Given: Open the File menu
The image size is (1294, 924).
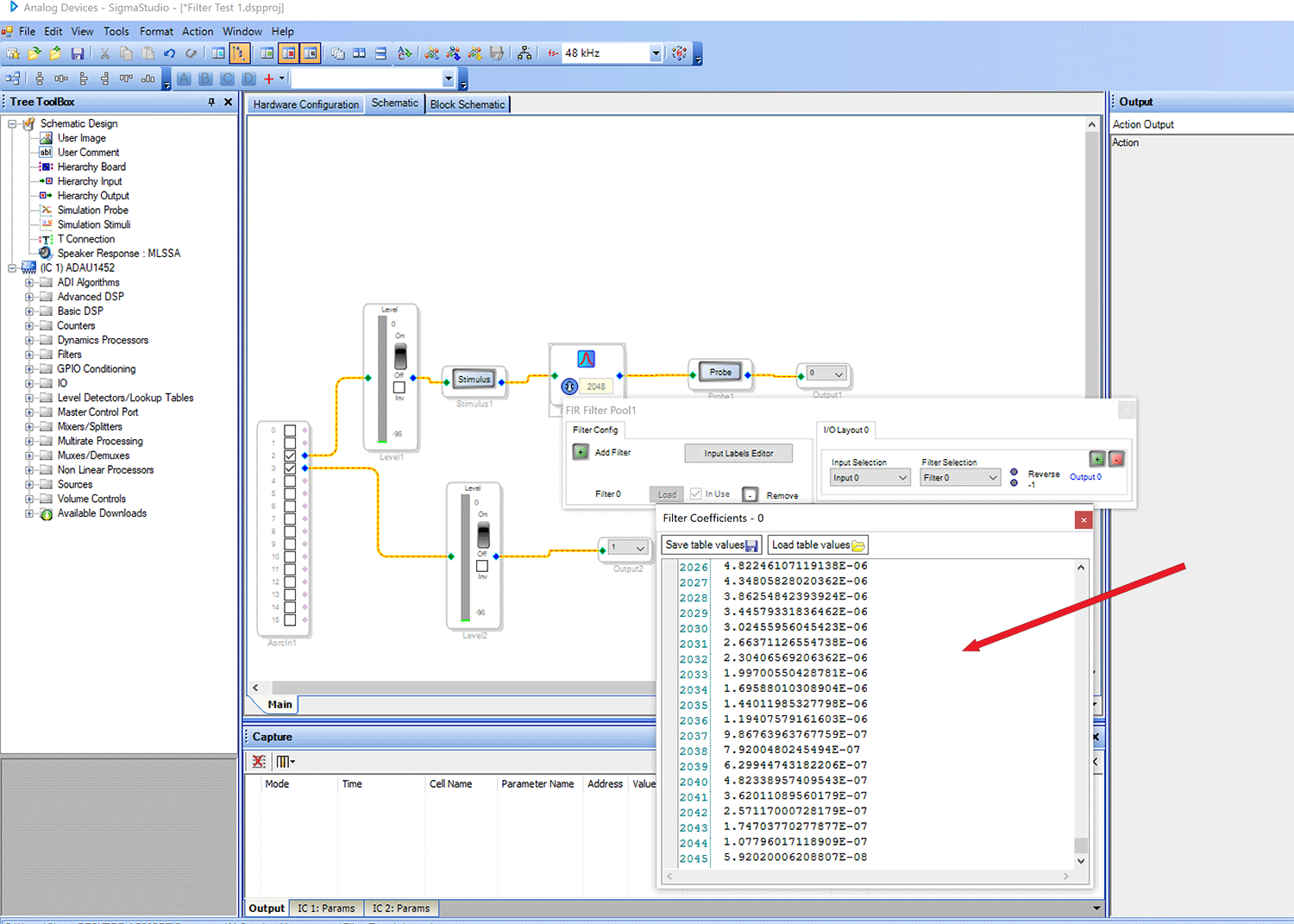Looking at the screenshot, I should point(27,31).
